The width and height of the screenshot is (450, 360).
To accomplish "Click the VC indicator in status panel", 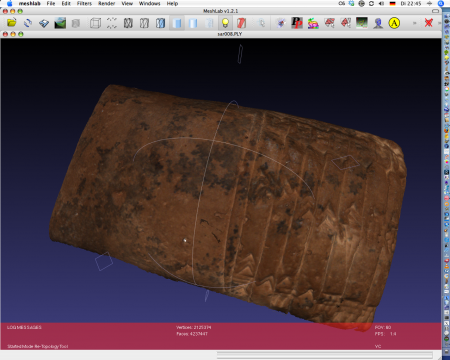I will [x=378, y=346].
